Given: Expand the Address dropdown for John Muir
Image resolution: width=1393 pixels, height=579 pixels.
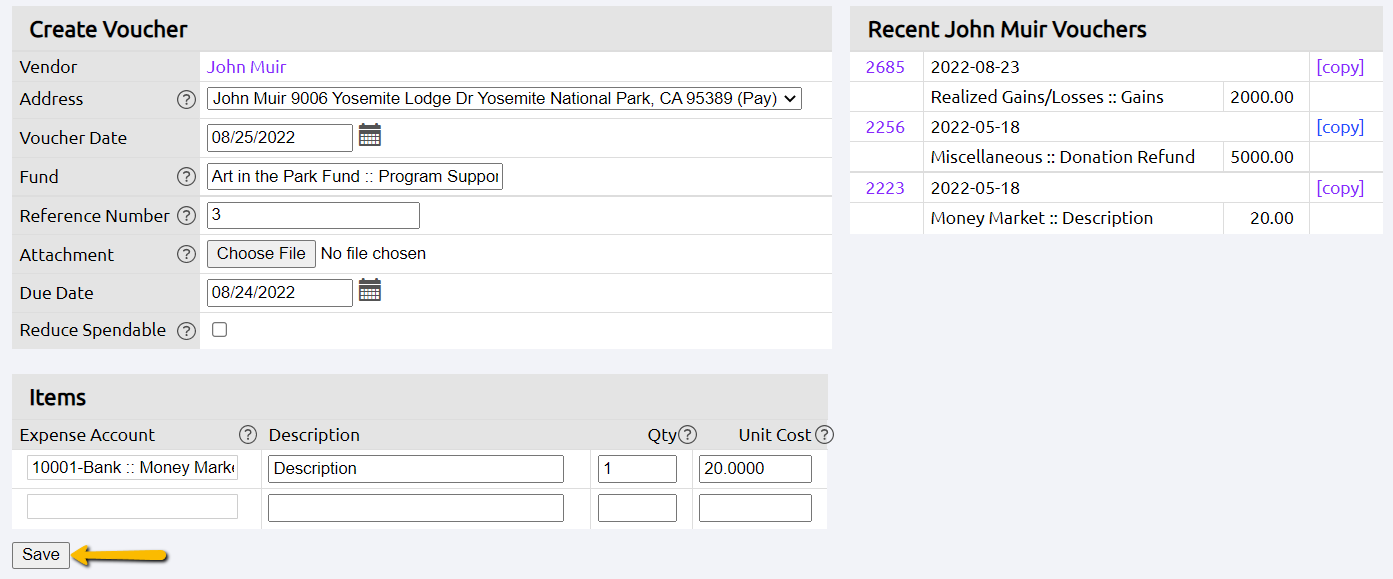Looking at the screenshot, I should (x=504, y=98).
